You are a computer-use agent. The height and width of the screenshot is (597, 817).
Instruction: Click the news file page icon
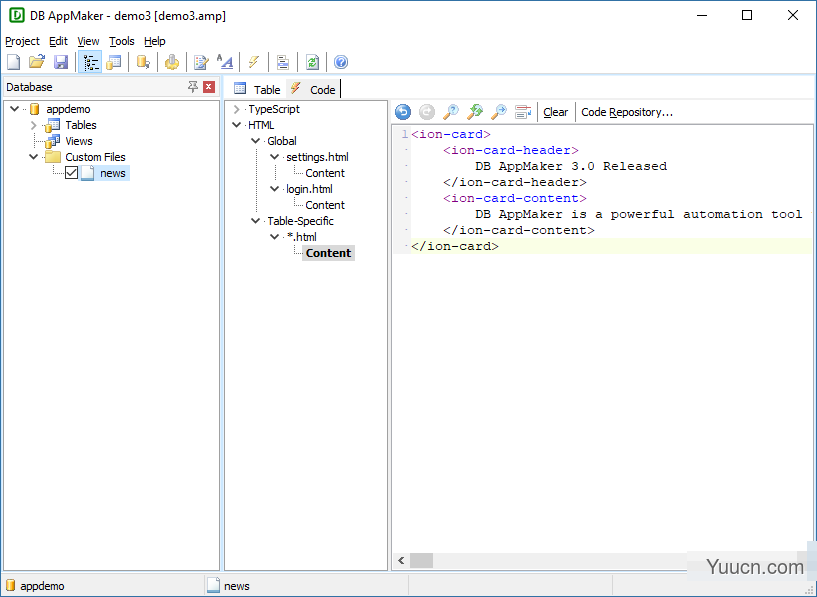tap(88, 173)
